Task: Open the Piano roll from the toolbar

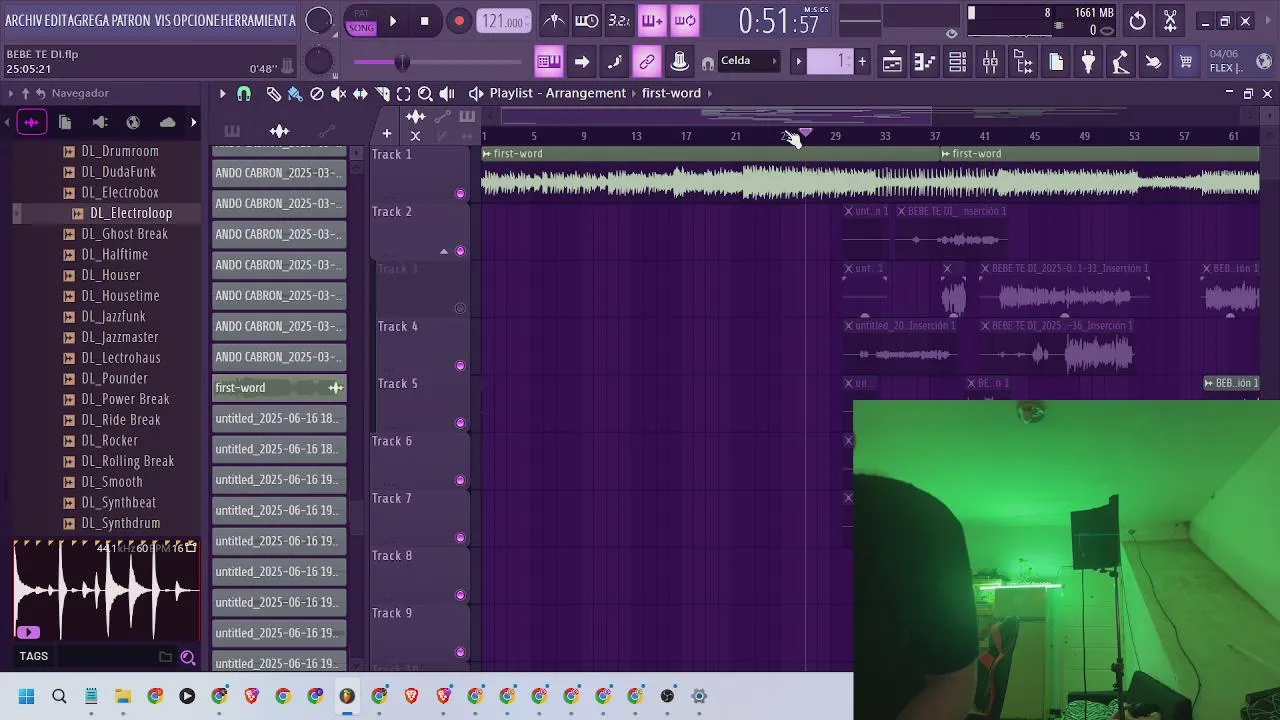Action: (x=925, y=62)
